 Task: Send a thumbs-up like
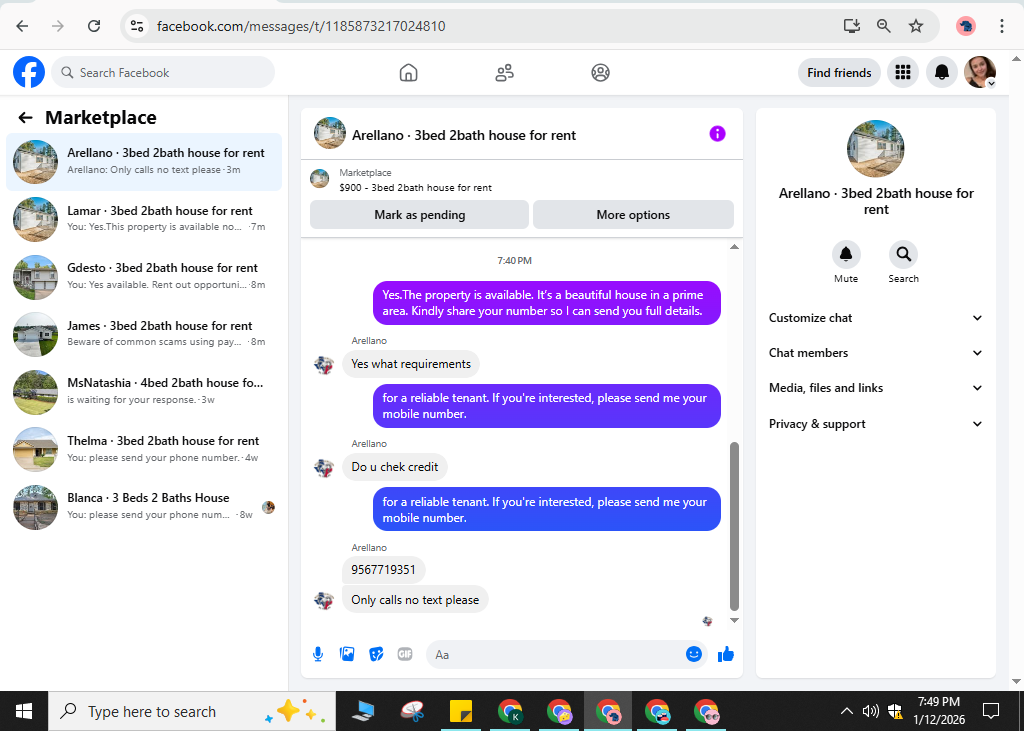[726, 654]
